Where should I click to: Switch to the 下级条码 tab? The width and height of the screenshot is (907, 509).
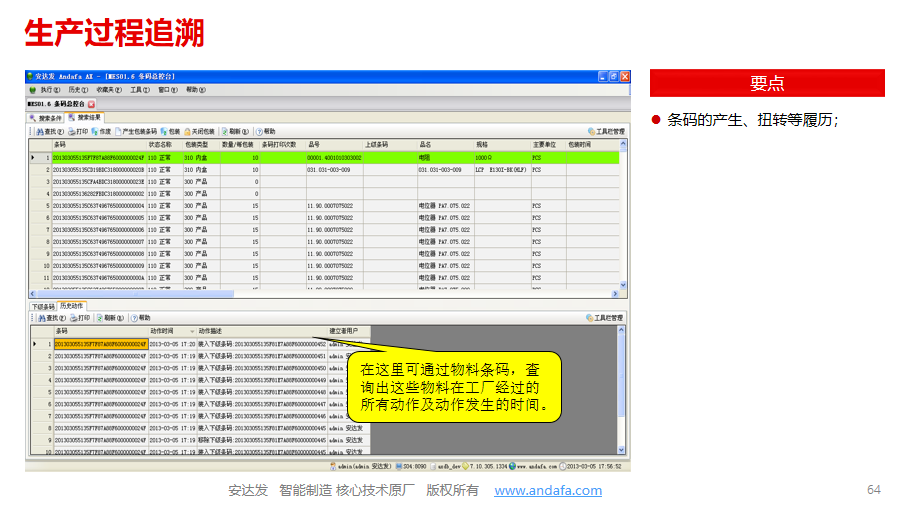click(x=42, y=306)
